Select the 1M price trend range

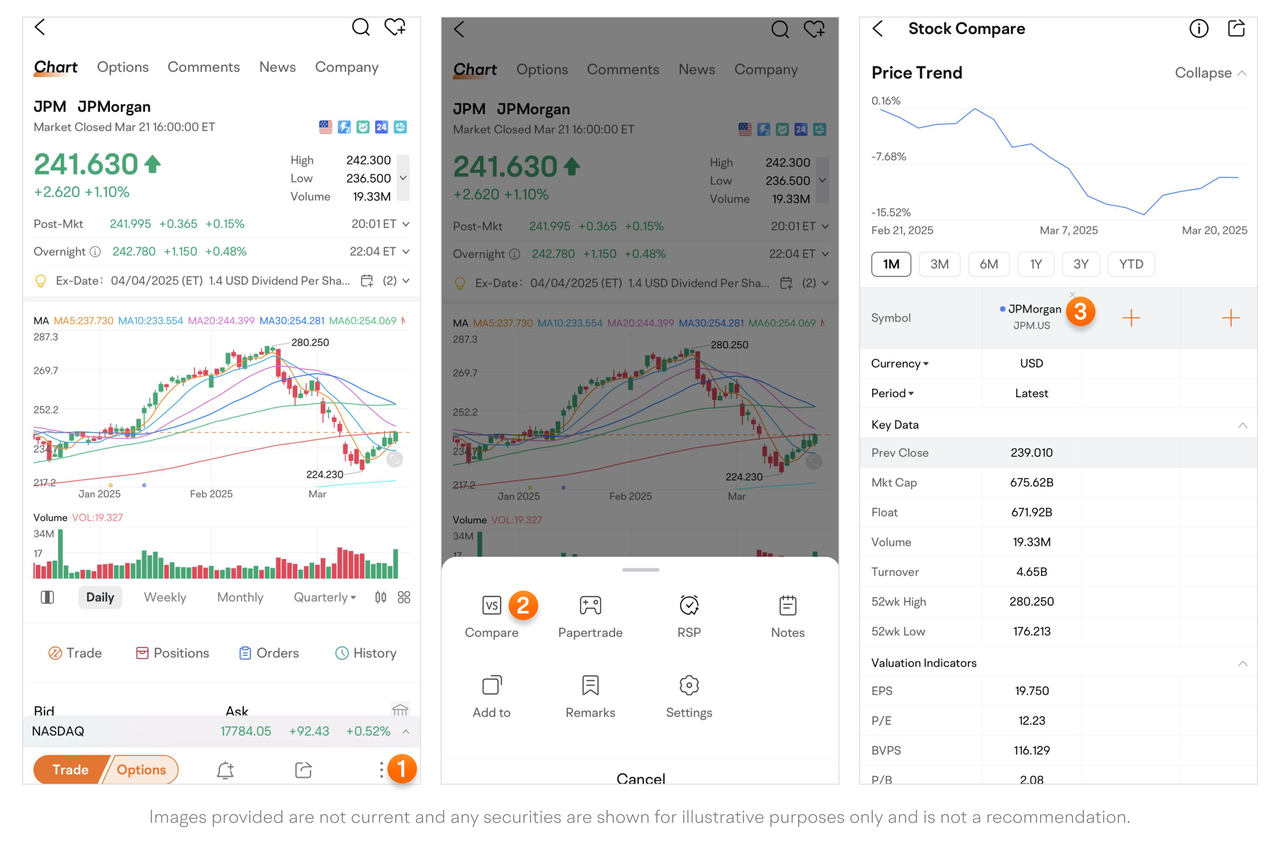pyautogui.click(x=891, y=264)
